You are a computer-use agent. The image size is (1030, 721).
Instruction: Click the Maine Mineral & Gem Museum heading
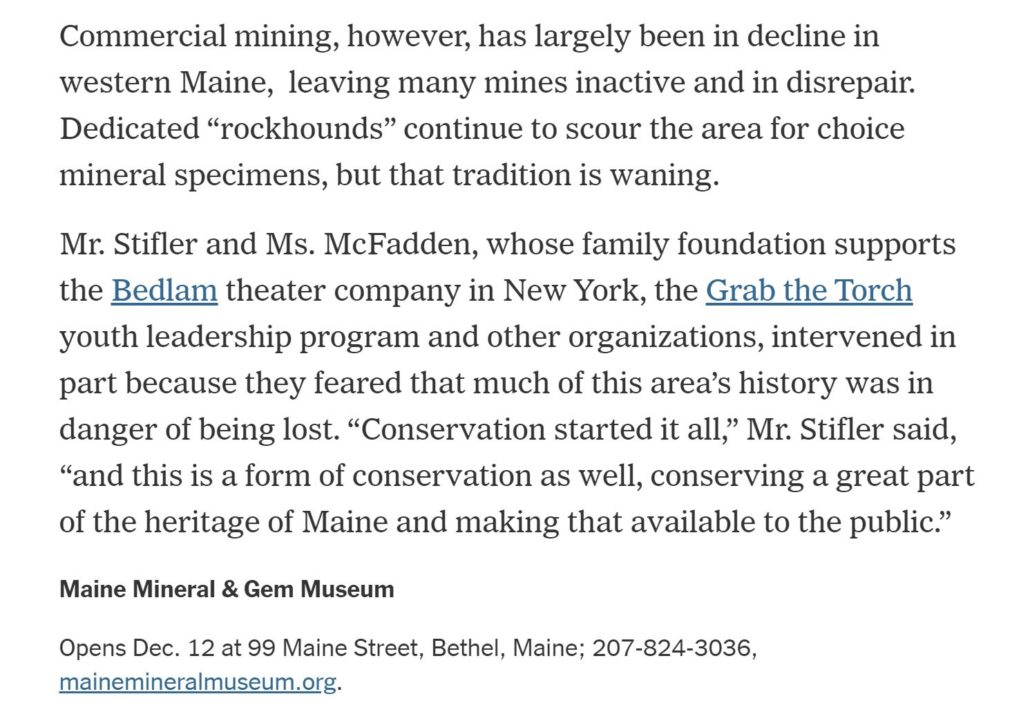[x=227, y=589]
